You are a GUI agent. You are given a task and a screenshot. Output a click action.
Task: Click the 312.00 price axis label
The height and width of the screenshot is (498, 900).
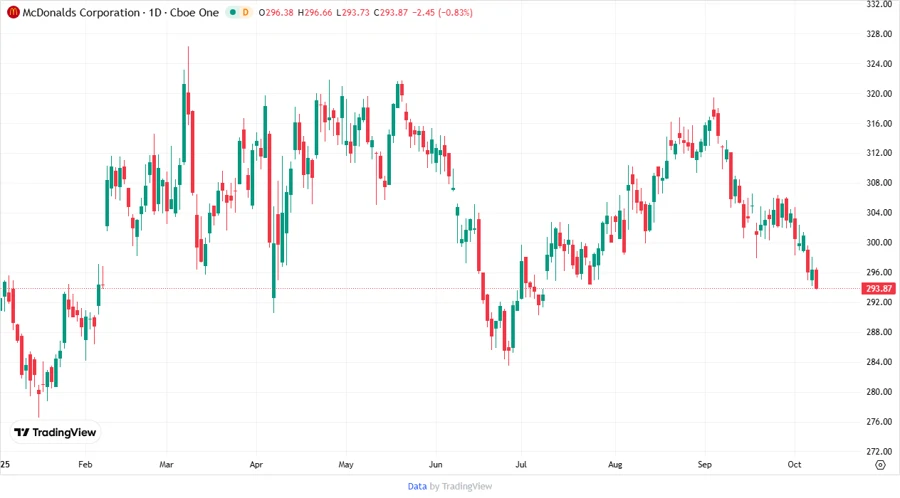[x=879, y=153]
